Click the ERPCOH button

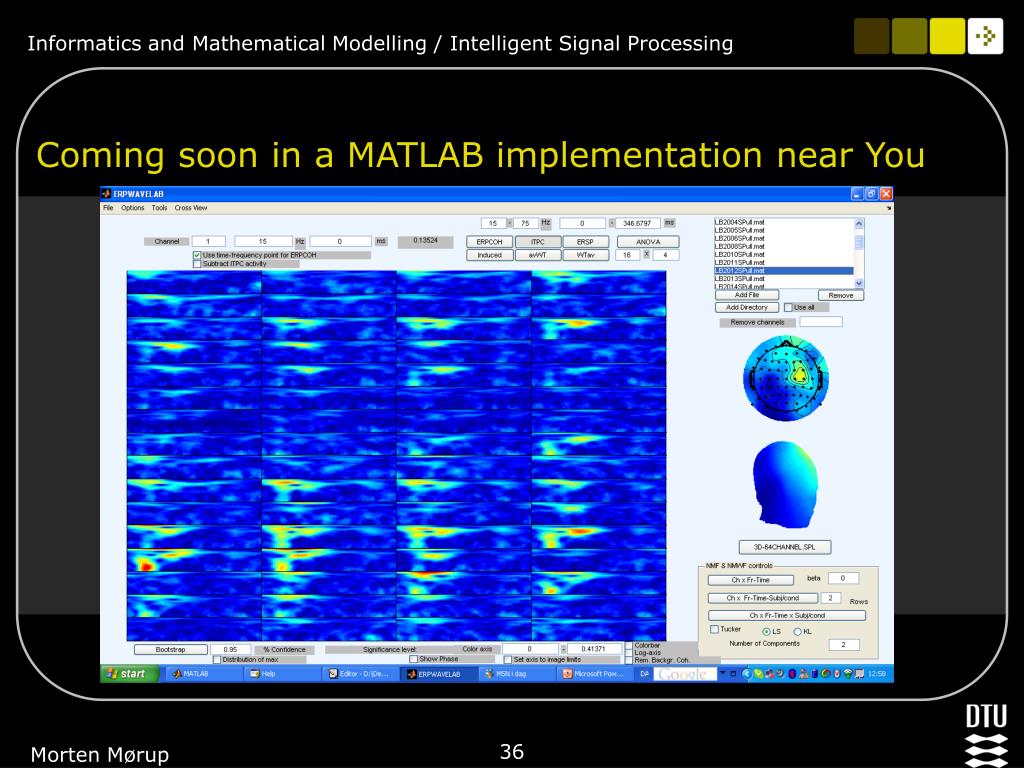(x=489, y=242)
